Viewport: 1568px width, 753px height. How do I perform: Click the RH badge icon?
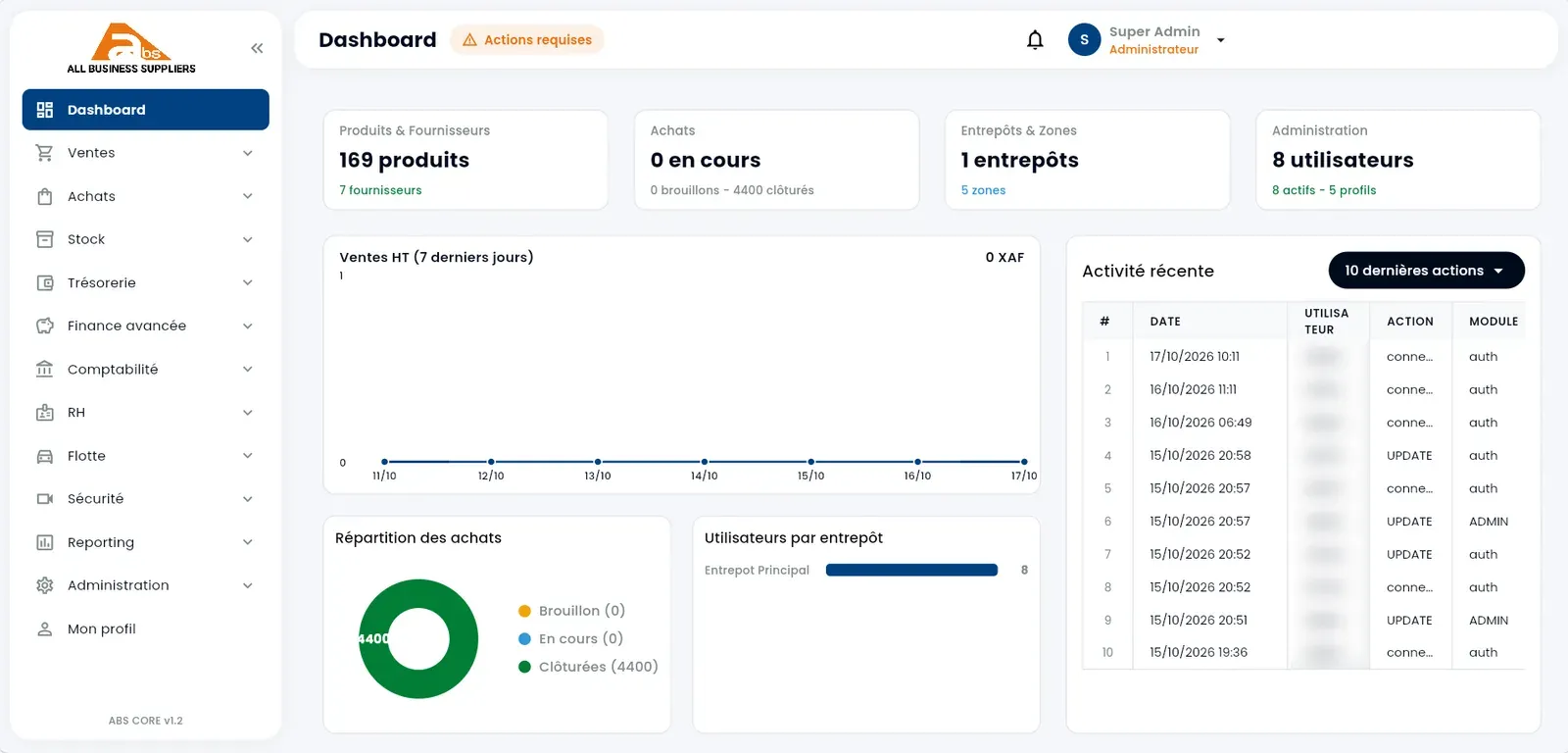(44, 413)
